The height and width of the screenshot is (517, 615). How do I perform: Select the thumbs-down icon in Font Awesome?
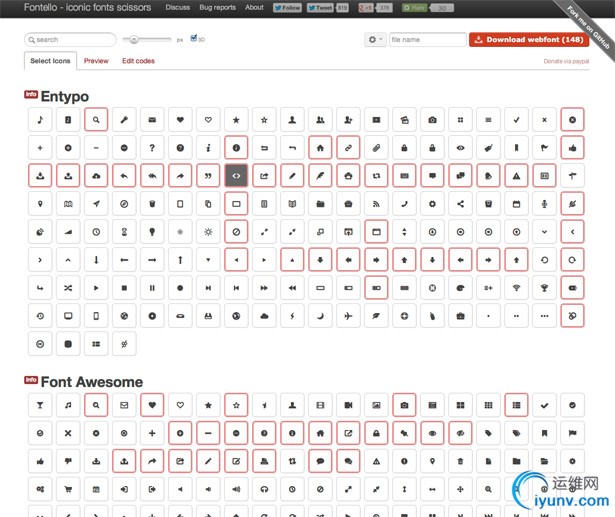coord(68,461)
